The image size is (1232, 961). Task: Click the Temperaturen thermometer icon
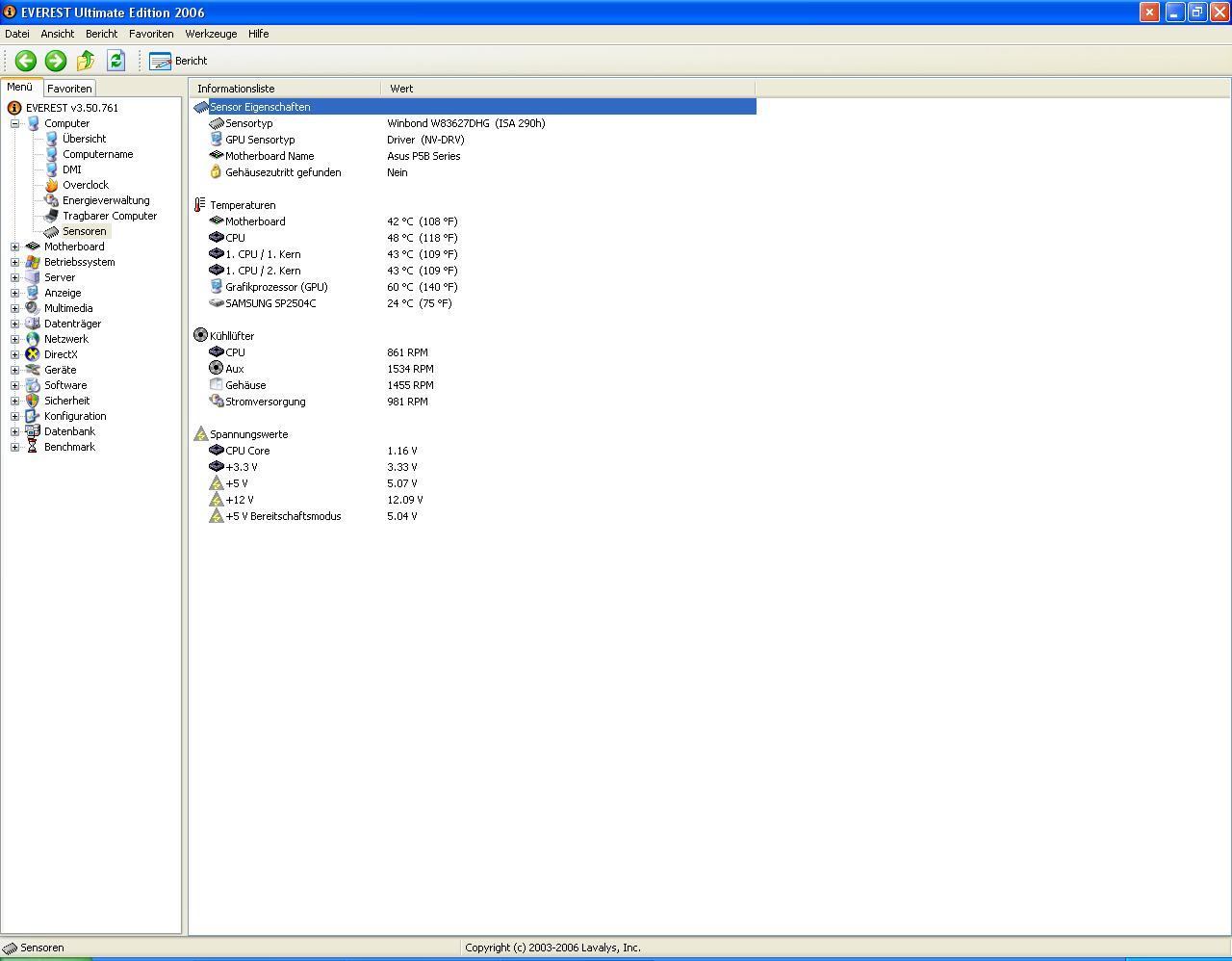[200, 205]
